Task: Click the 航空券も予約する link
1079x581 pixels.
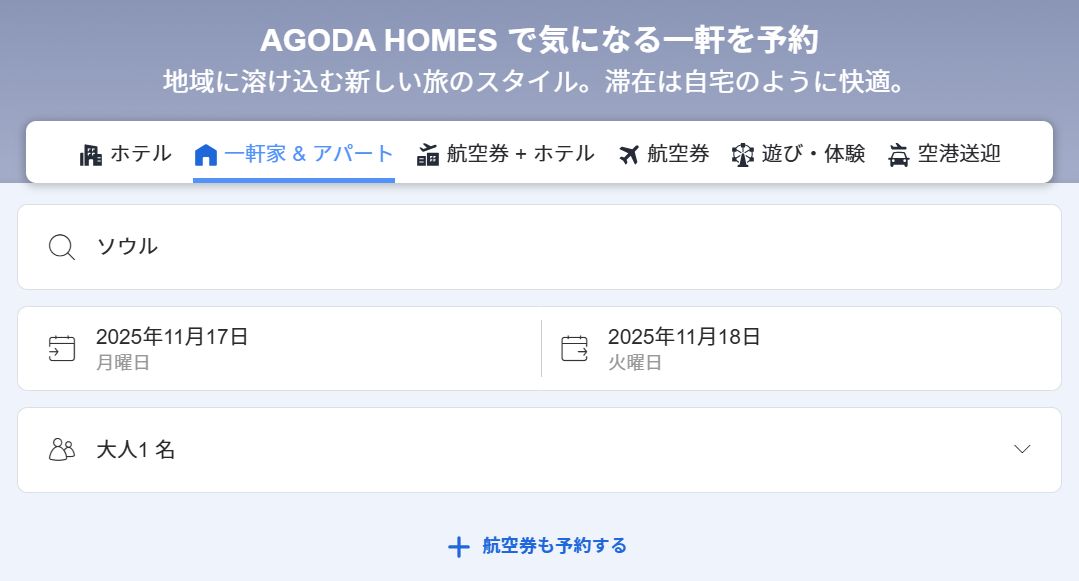Action: 554,546
